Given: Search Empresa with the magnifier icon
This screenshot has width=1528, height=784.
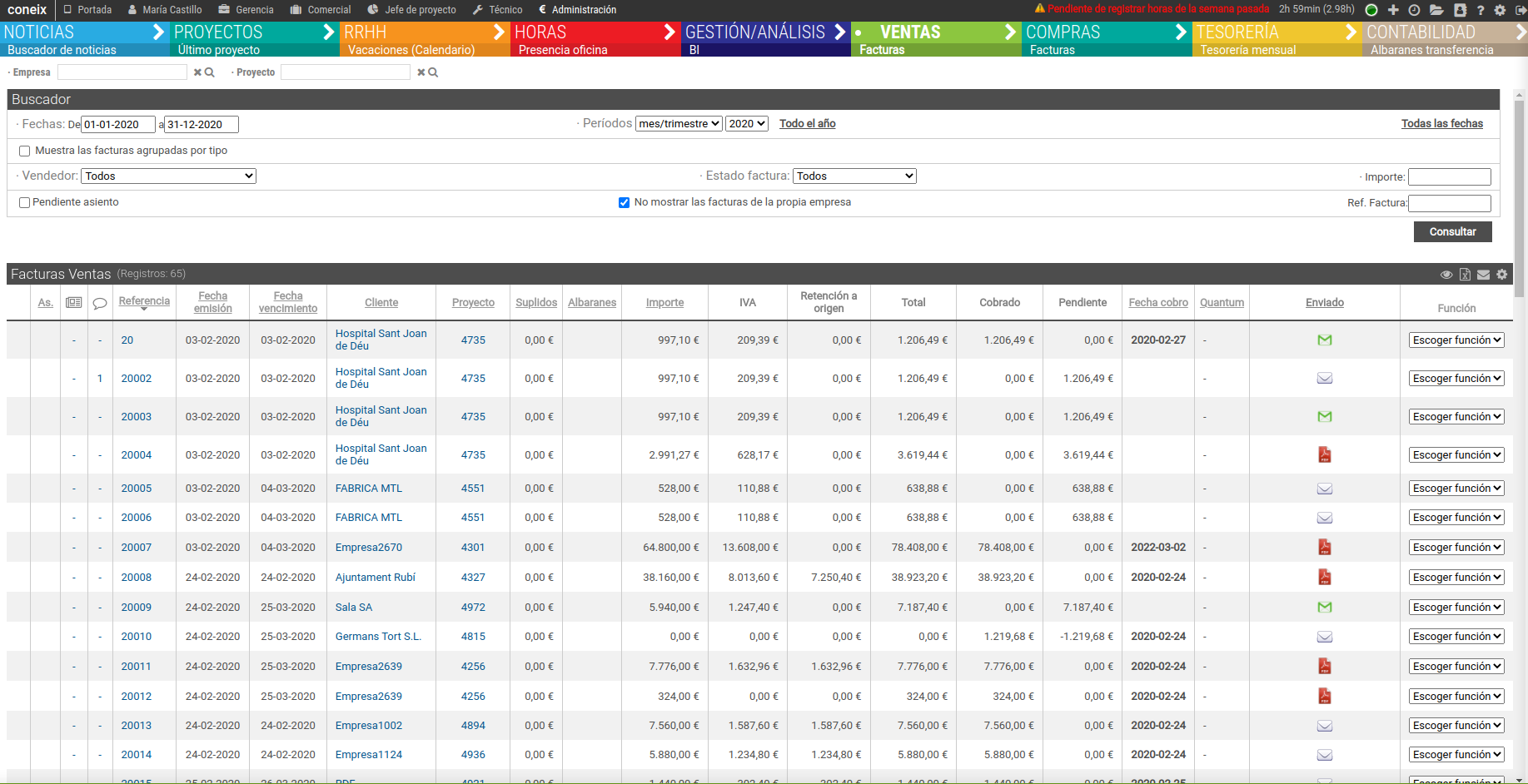Looking at the screenshot, I should [x=210, y=72].
